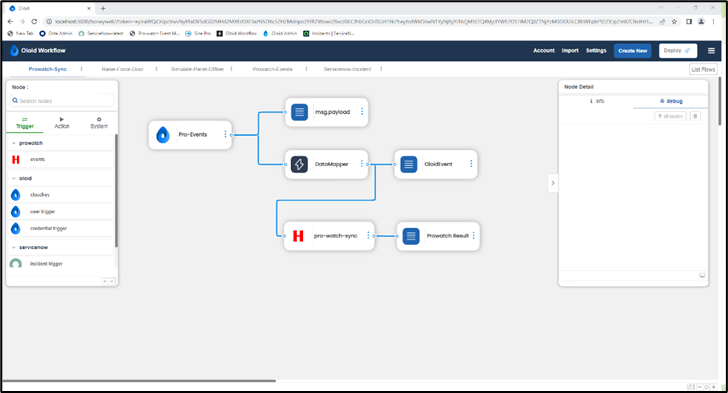
Task: Collapse Node Detail panel with chevron
Action: (x=553, y=183)
